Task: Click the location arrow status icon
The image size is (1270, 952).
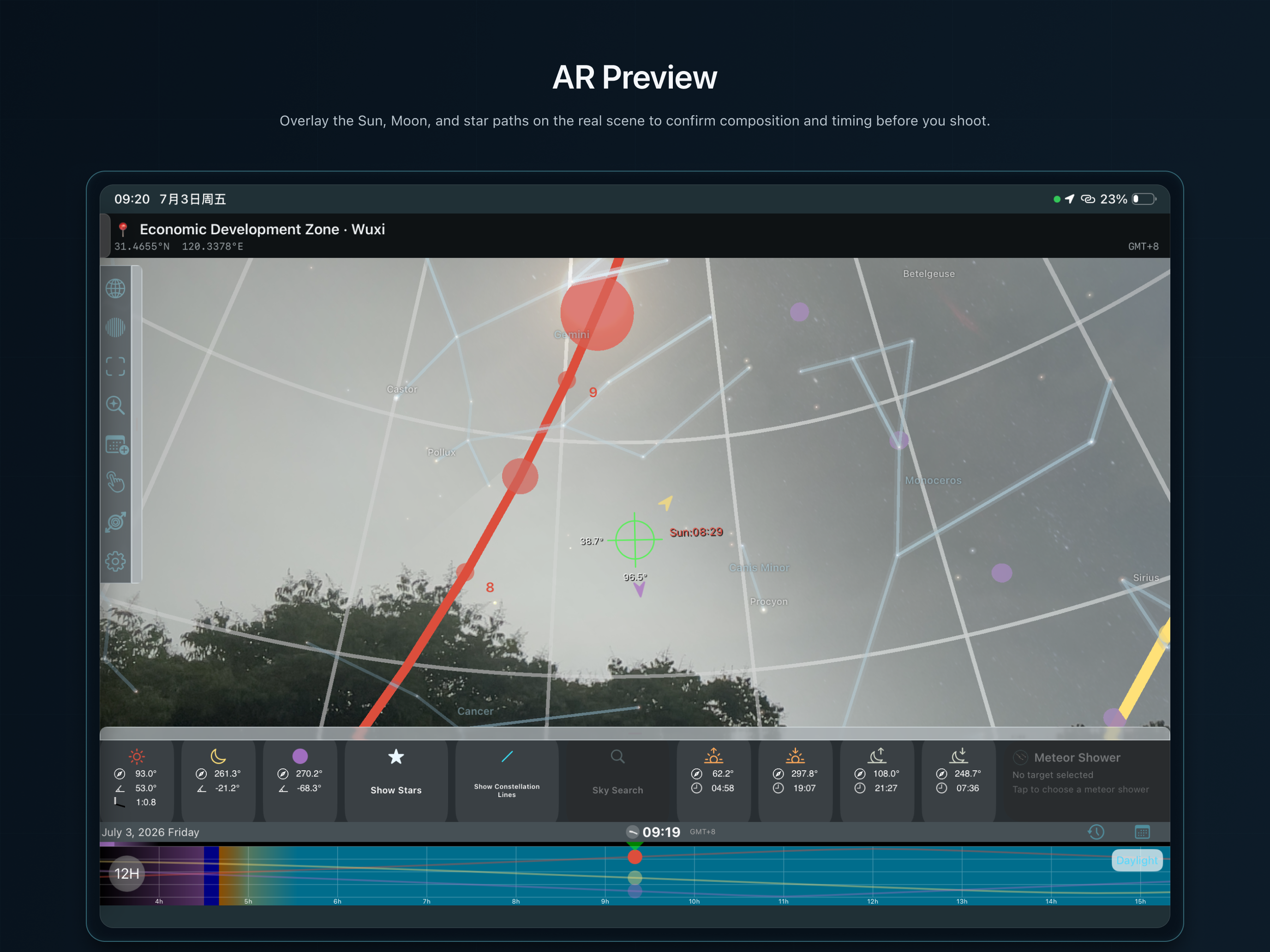Action: tap(1069, 199)
